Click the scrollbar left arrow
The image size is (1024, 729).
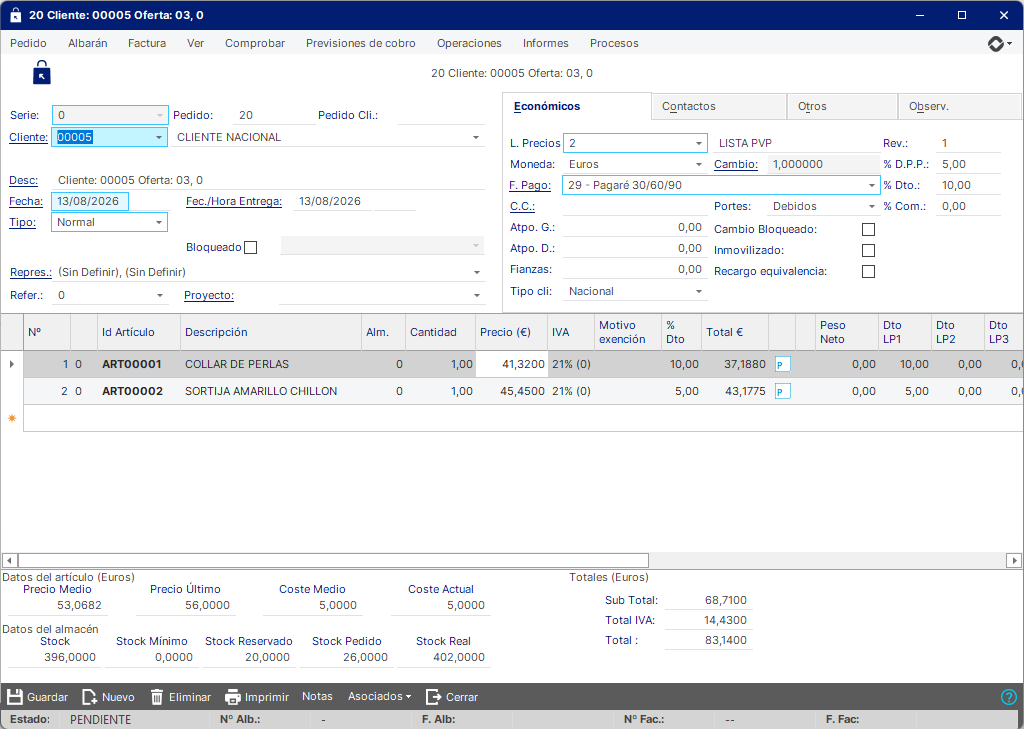tap(9, 560)
